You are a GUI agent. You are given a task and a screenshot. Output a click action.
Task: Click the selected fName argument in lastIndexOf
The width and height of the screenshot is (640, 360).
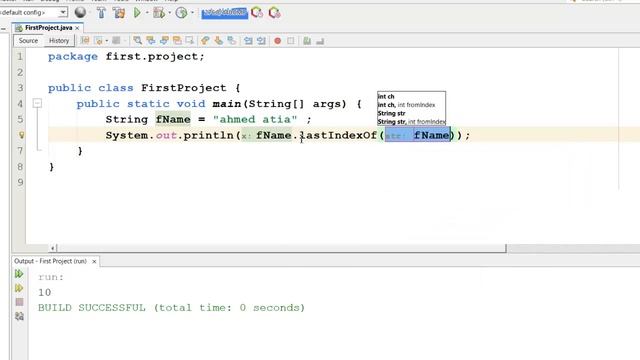[x=431, y=135]
